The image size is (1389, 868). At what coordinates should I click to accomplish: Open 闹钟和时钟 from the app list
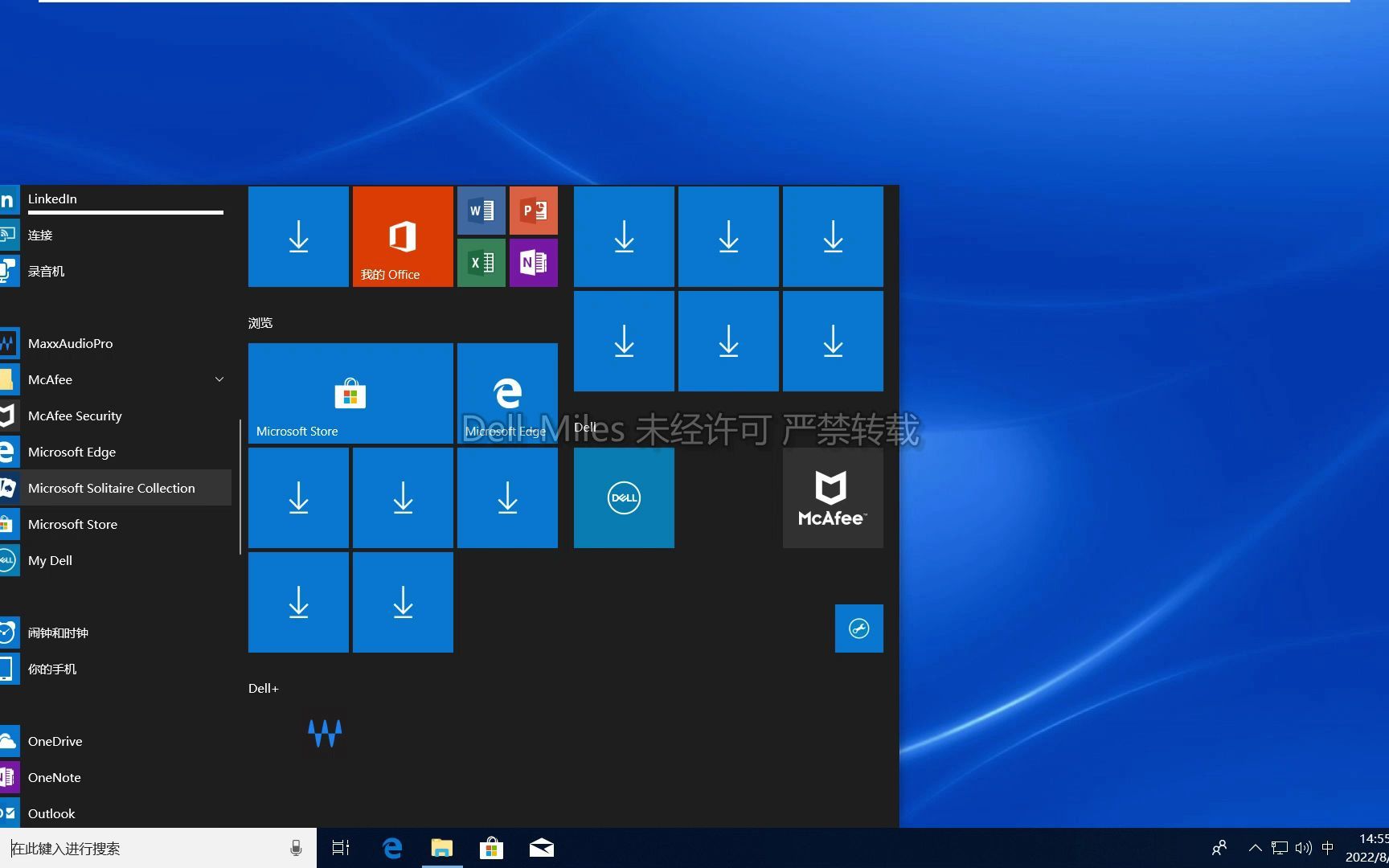coord(116,633)
